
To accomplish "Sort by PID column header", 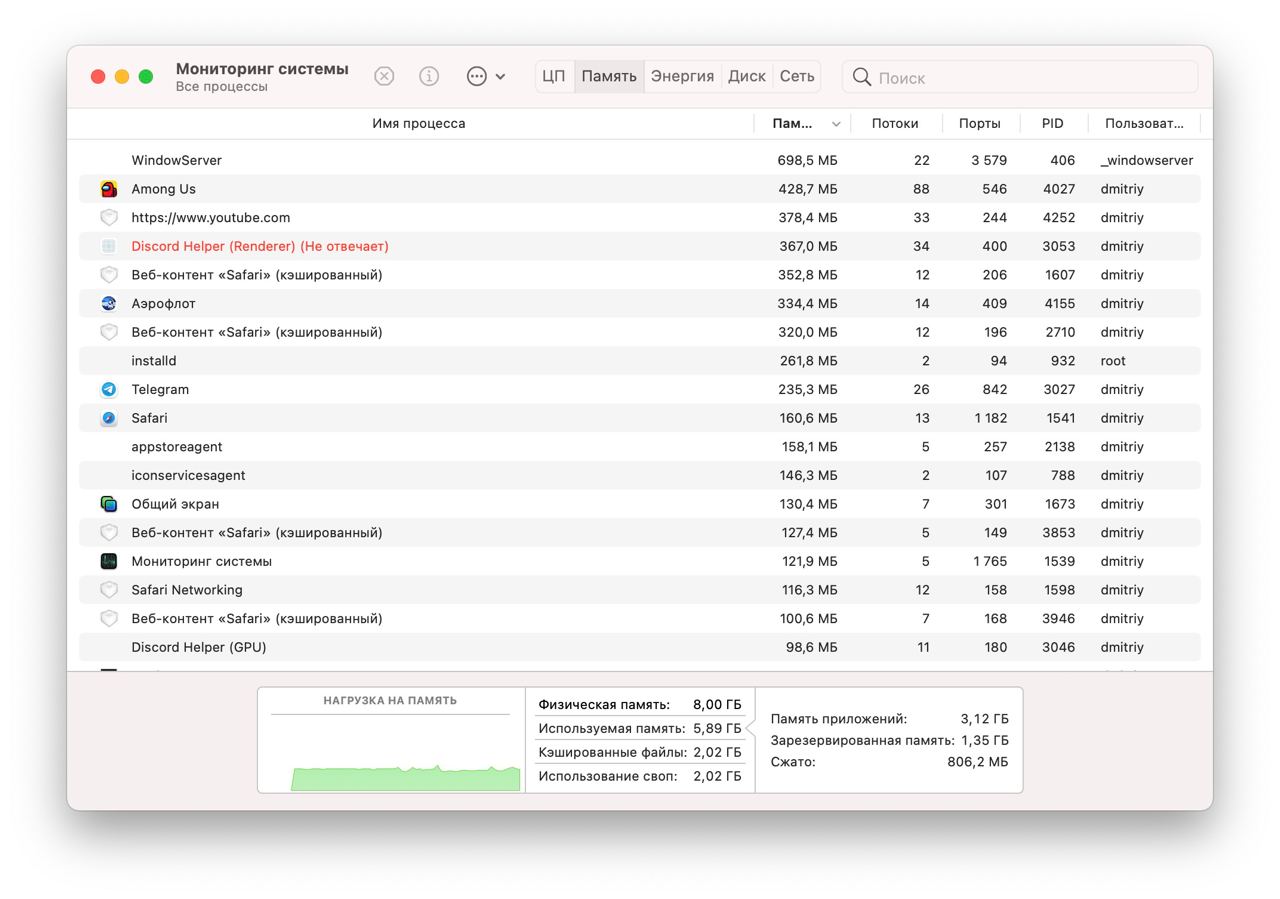I will click(1052, 123).
